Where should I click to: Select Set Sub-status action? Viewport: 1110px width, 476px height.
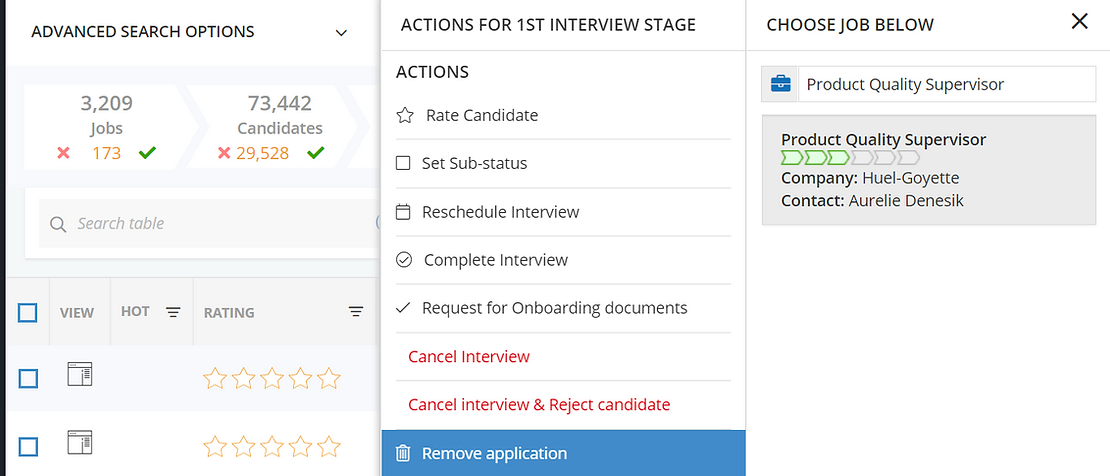click(x=474, y=163)
